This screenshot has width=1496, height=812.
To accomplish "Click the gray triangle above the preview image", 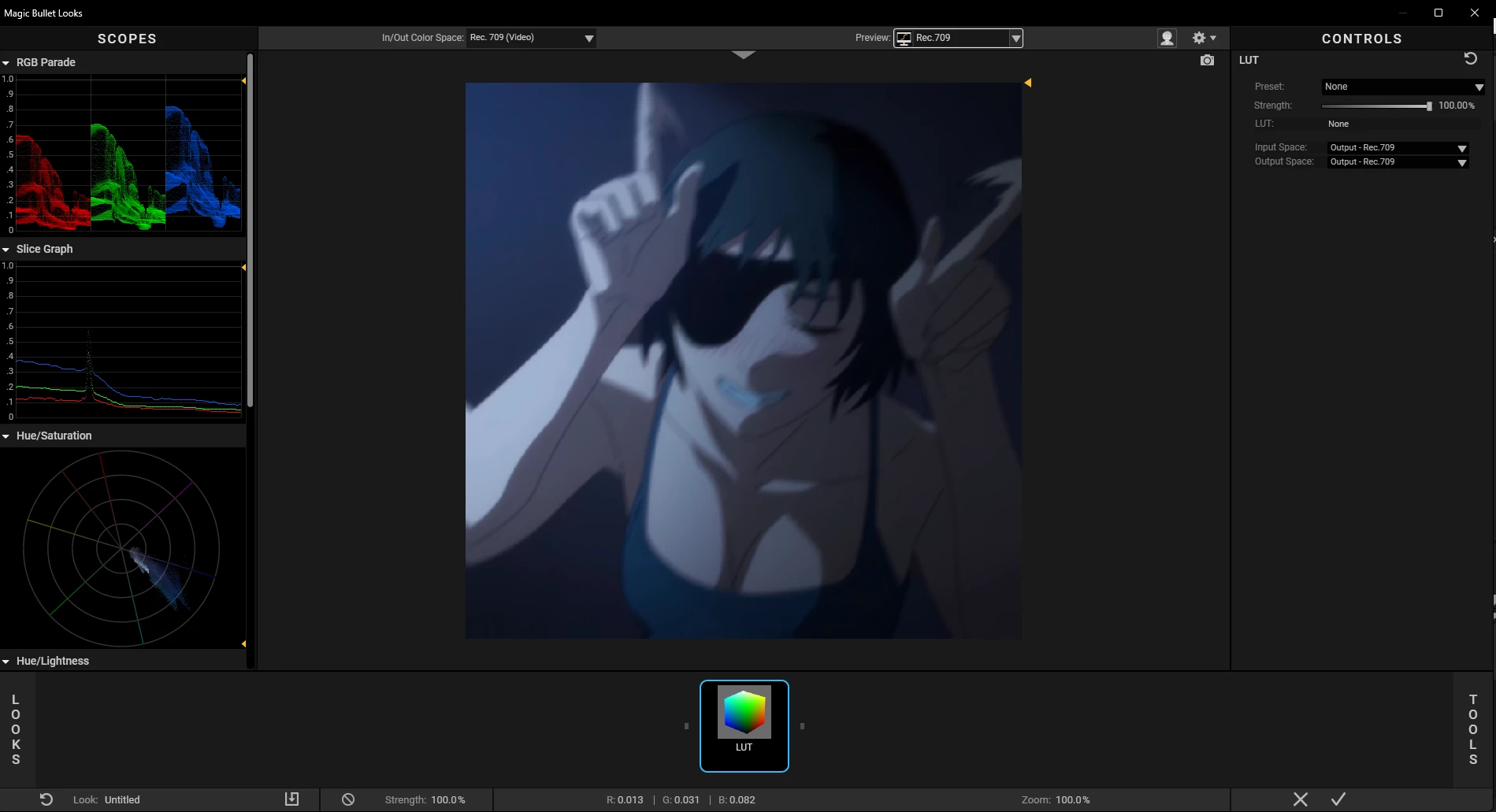I will pyautogui.click(x=743, y=55).
